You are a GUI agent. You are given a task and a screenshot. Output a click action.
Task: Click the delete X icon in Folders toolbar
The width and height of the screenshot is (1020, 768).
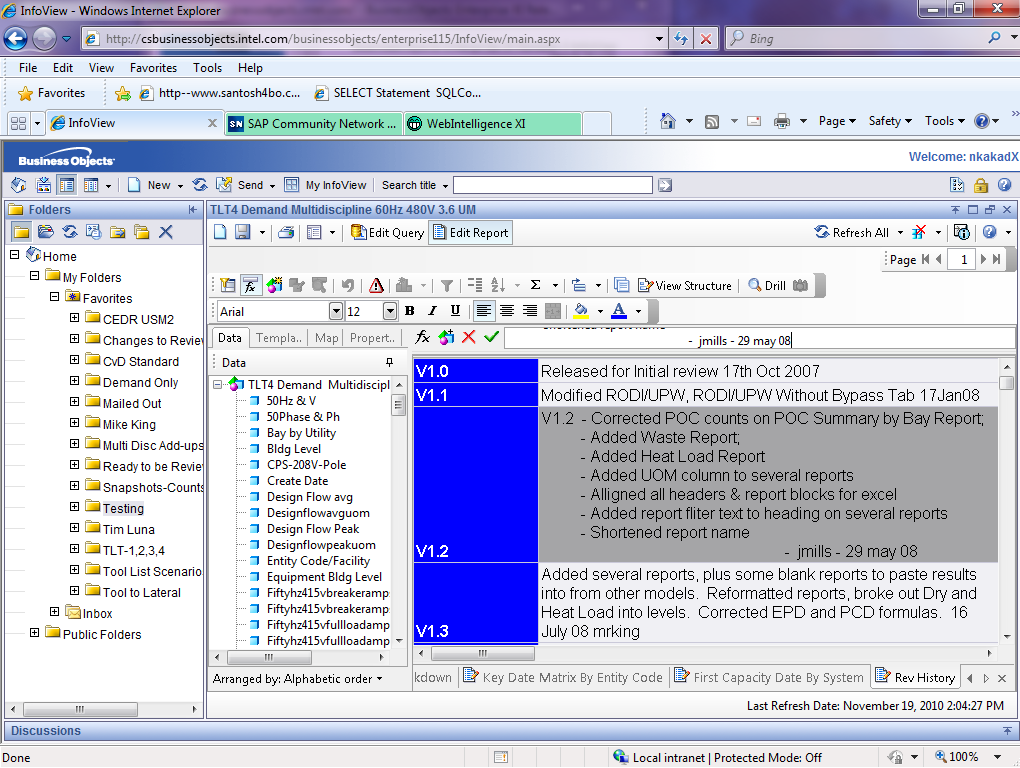coord(166,232)
